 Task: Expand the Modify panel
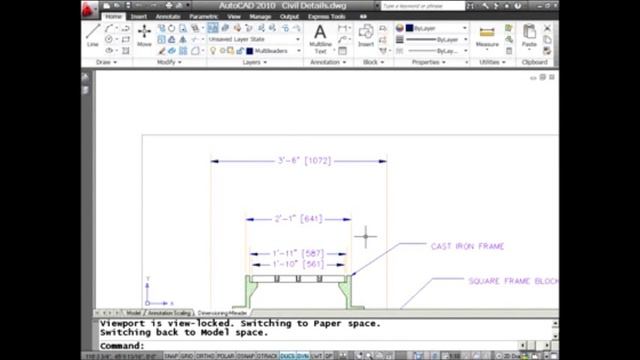point(169,62)
